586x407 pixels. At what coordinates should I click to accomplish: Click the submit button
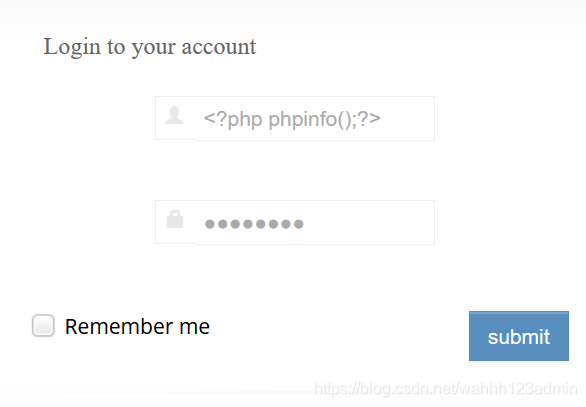pos(519,336)
